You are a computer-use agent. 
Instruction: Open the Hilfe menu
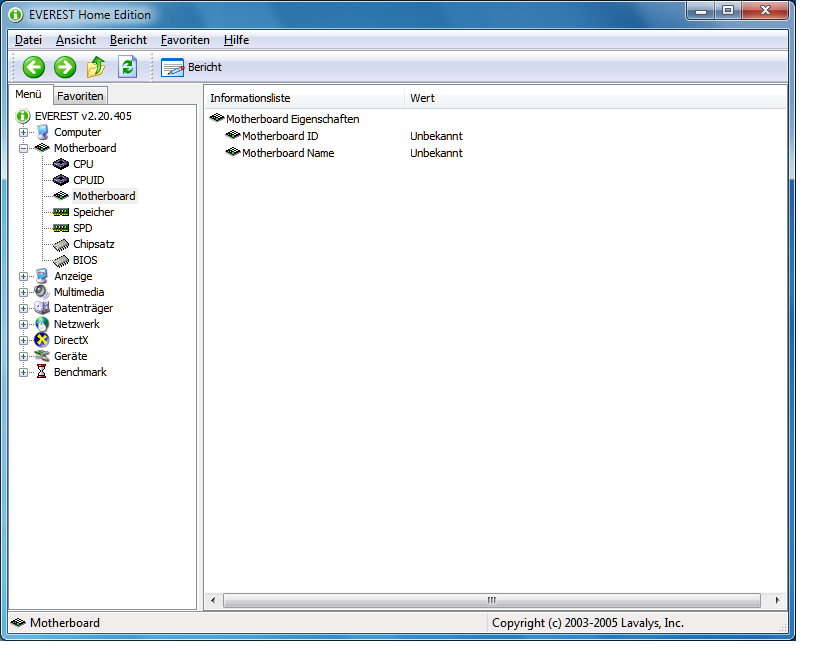(x=236, y=40)
